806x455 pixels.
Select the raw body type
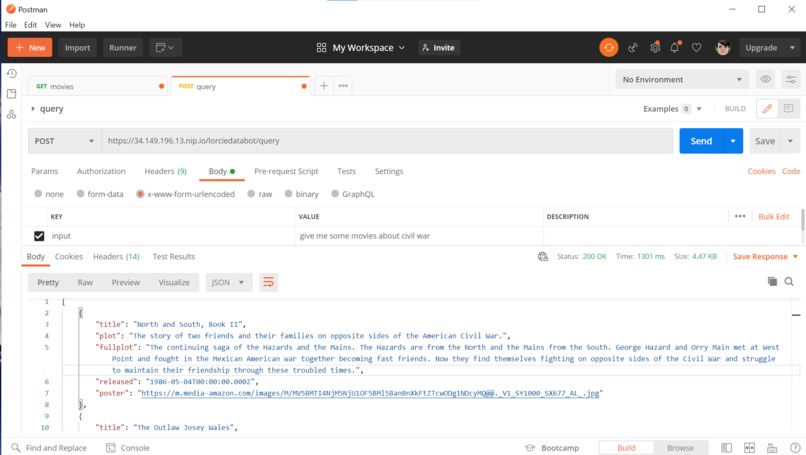pyautogui.click(x=251, y=194)
